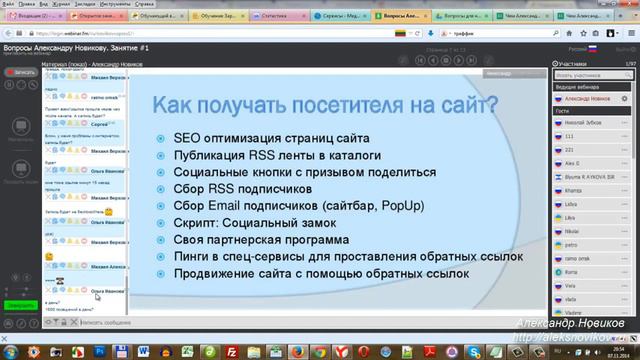Go to first slide in presentation controls

[420, 60]
